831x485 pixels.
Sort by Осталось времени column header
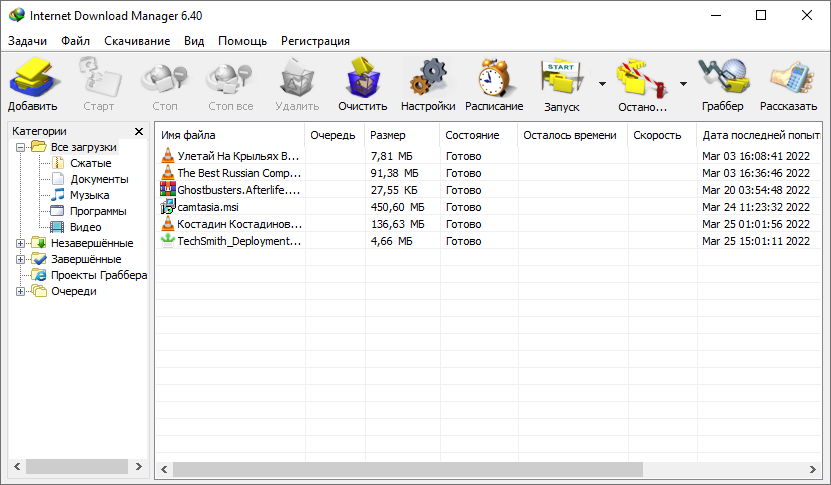pos(572,135)
